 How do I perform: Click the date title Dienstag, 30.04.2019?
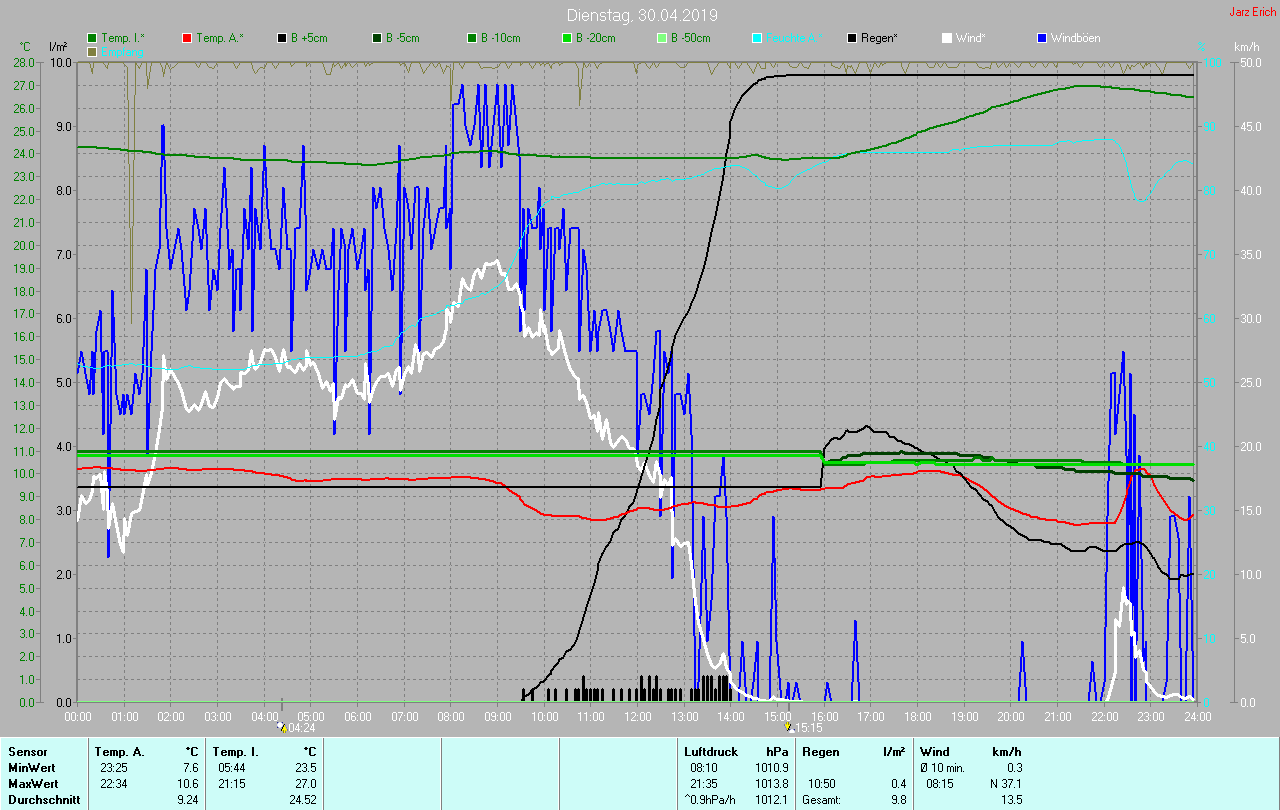tap(641, 15)
